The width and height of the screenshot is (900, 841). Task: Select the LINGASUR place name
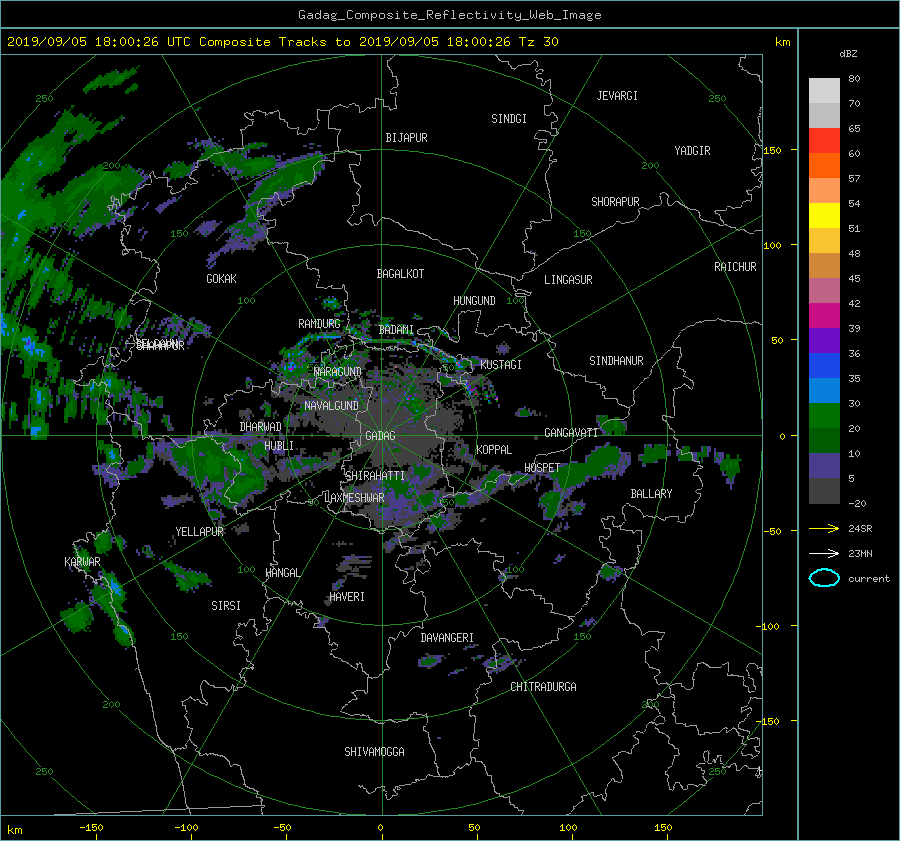568,280
